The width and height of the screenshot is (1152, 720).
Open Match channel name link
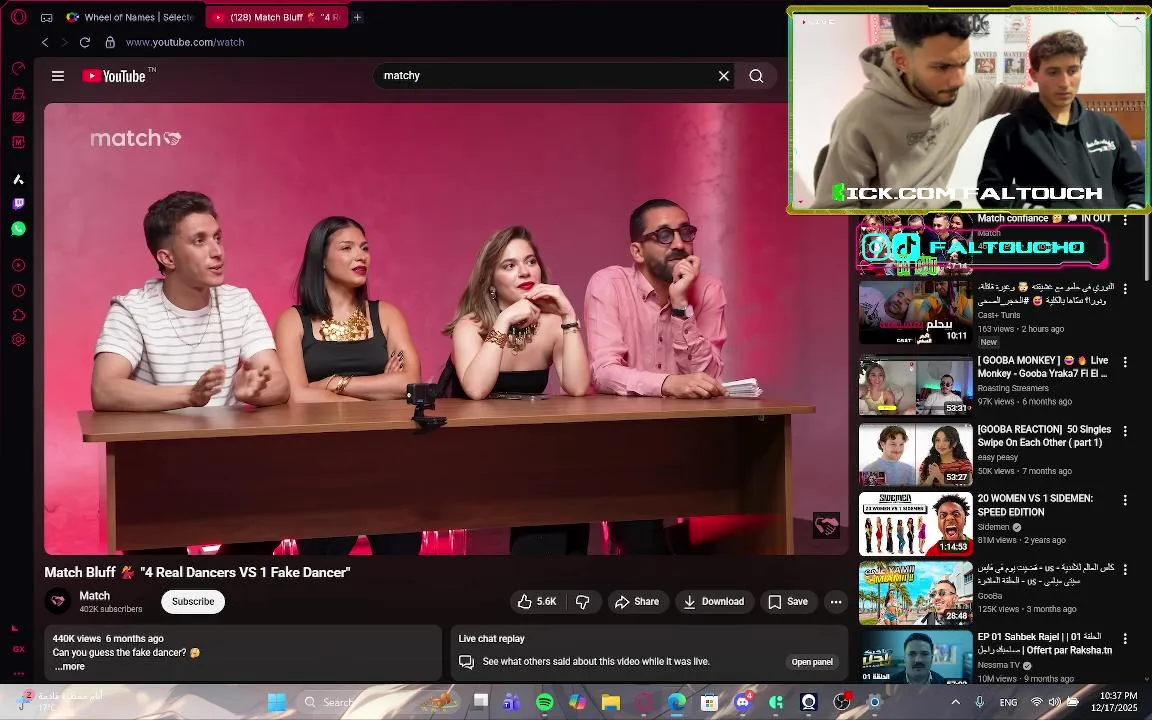tap(95, 596)
